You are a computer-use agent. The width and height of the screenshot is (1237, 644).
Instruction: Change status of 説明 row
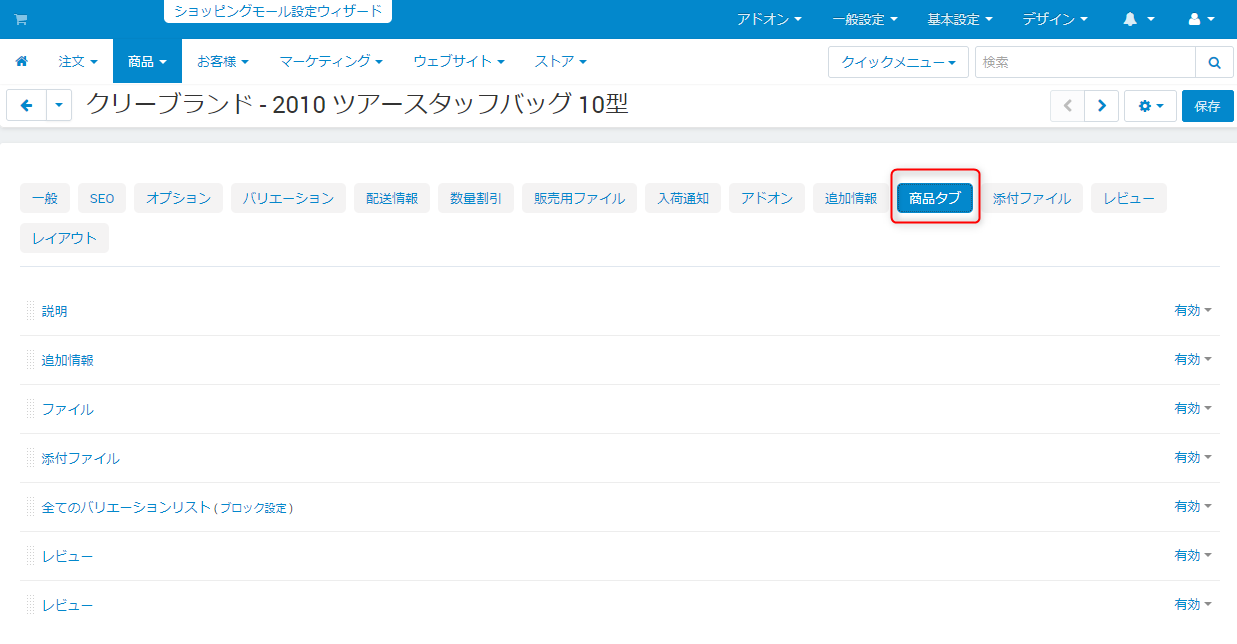(1193, 310)
